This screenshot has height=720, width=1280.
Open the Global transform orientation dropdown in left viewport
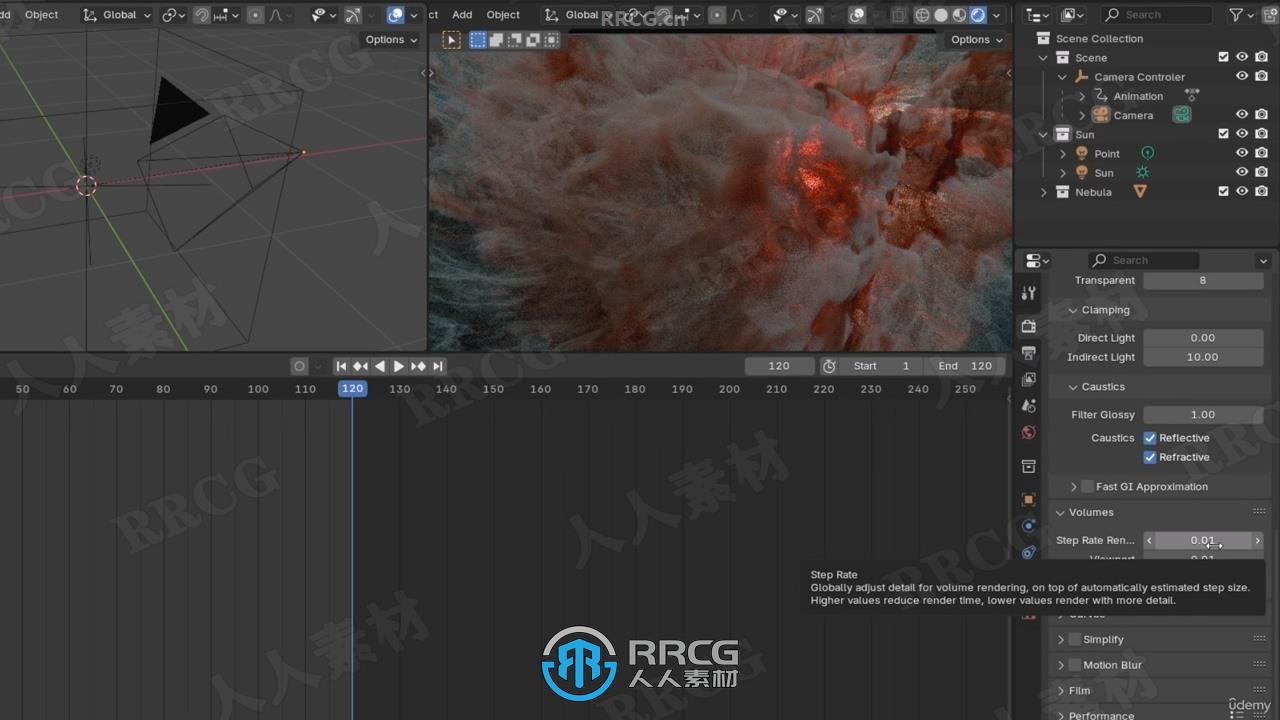coord(117,15)
